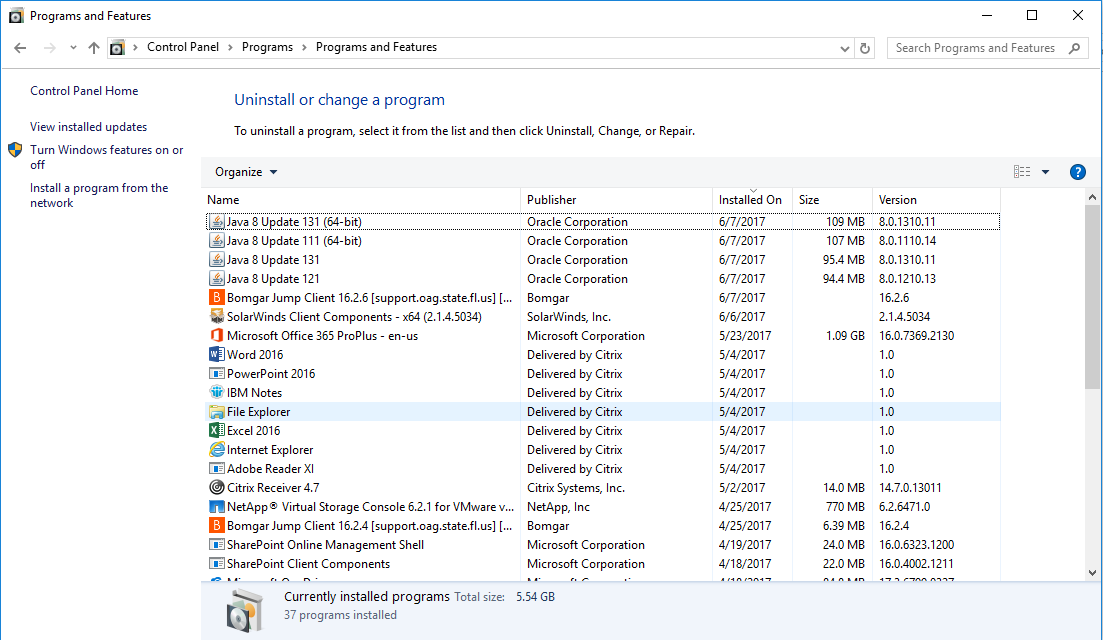Viewport: 1103px width, 640px height.
Task: Open the Organize dropdown menu
Action: 246,172
